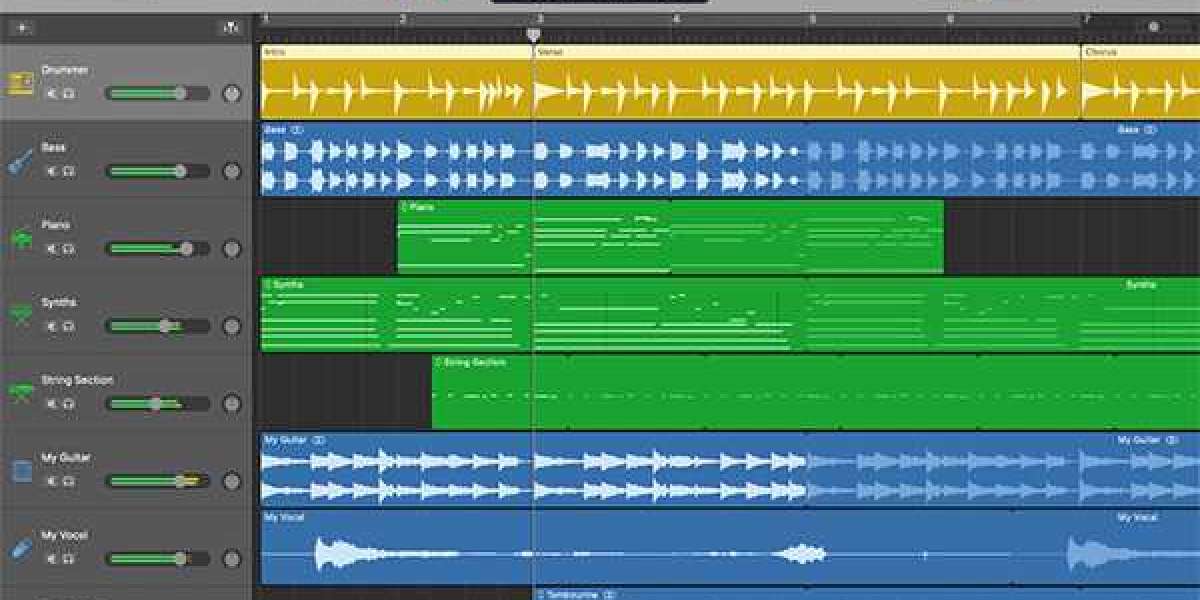Viewport: 1200px width, 600px height.
Task: Select the My Vocal track name label
Action: coord(63,535)
